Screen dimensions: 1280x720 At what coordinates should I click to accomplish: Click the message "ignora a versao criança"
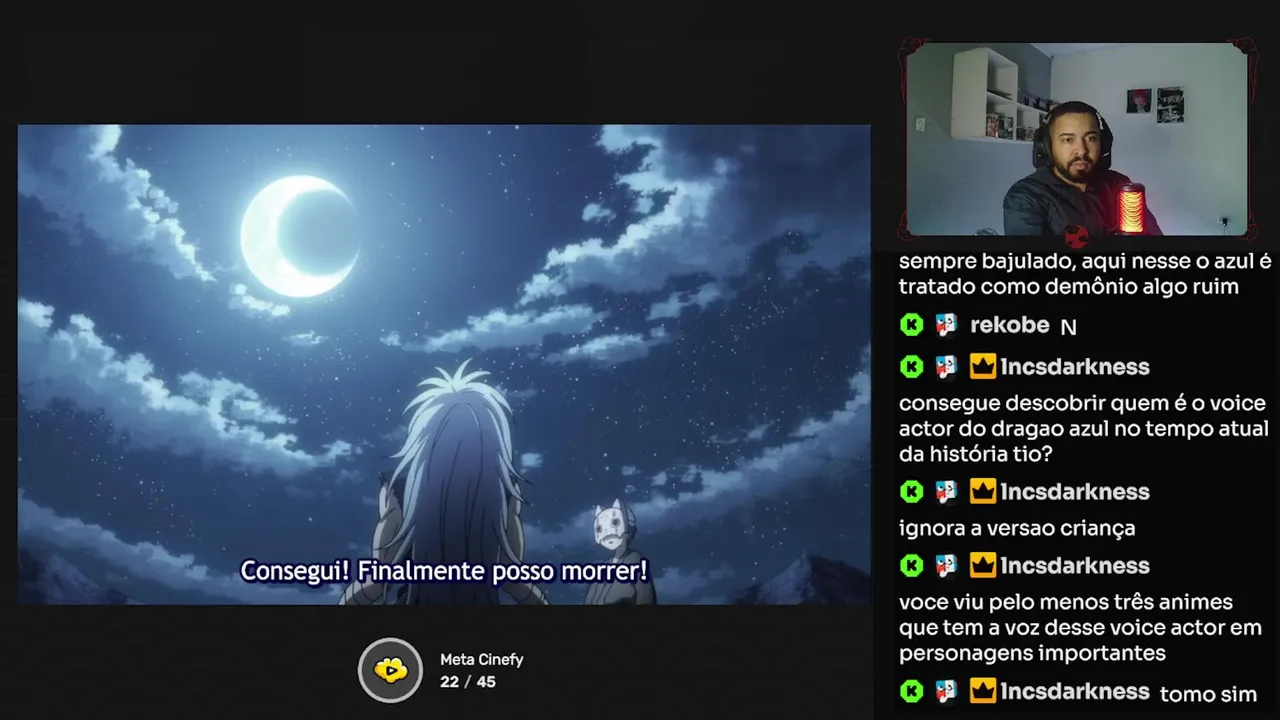[1017, 528]
